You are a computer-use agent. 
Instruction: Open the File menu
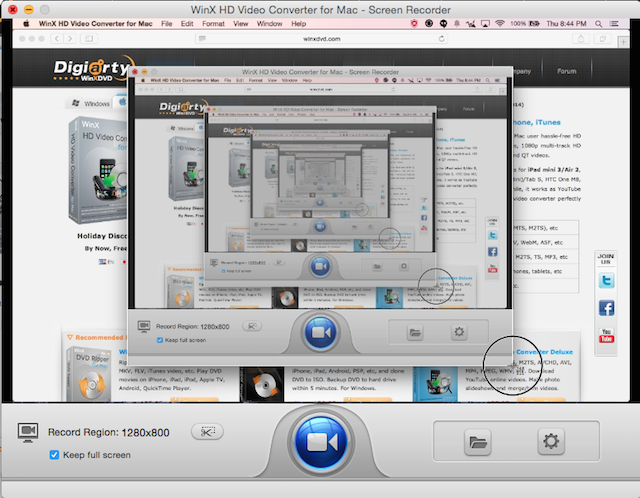167,24
